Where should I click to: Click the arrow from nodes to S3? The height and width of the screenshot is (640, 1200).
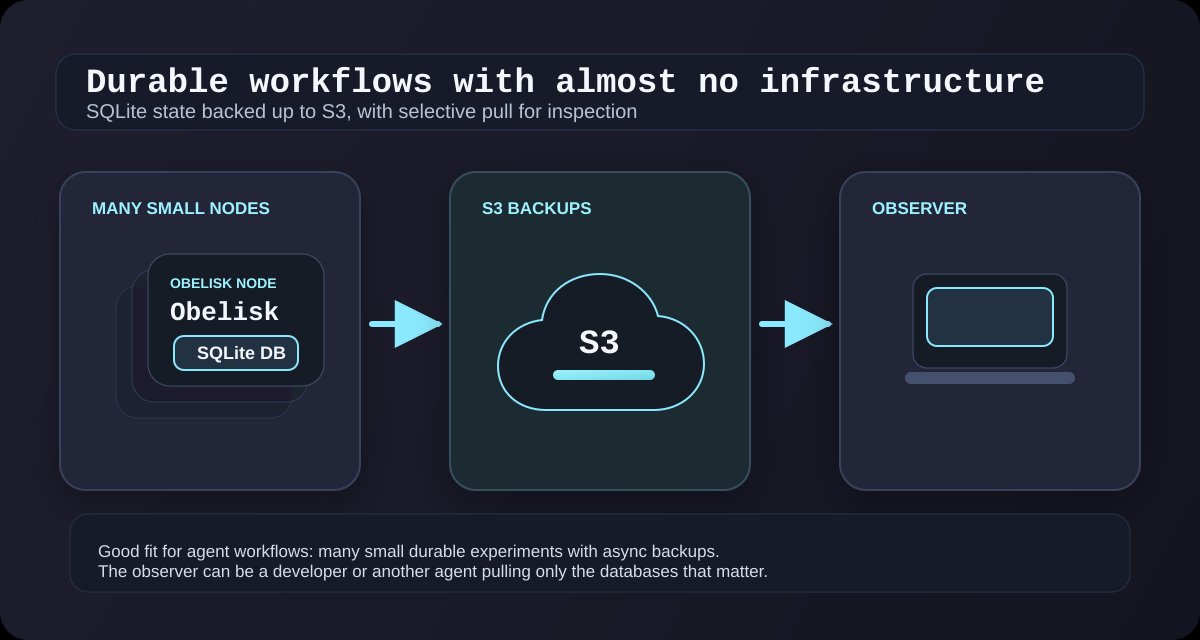(405, 324)
